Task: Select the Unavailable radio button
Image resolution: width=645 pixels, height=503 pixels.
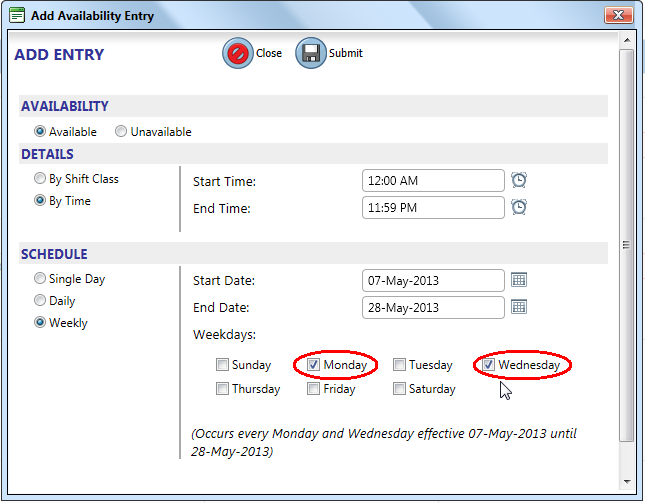Action: [x=121, y=132]
